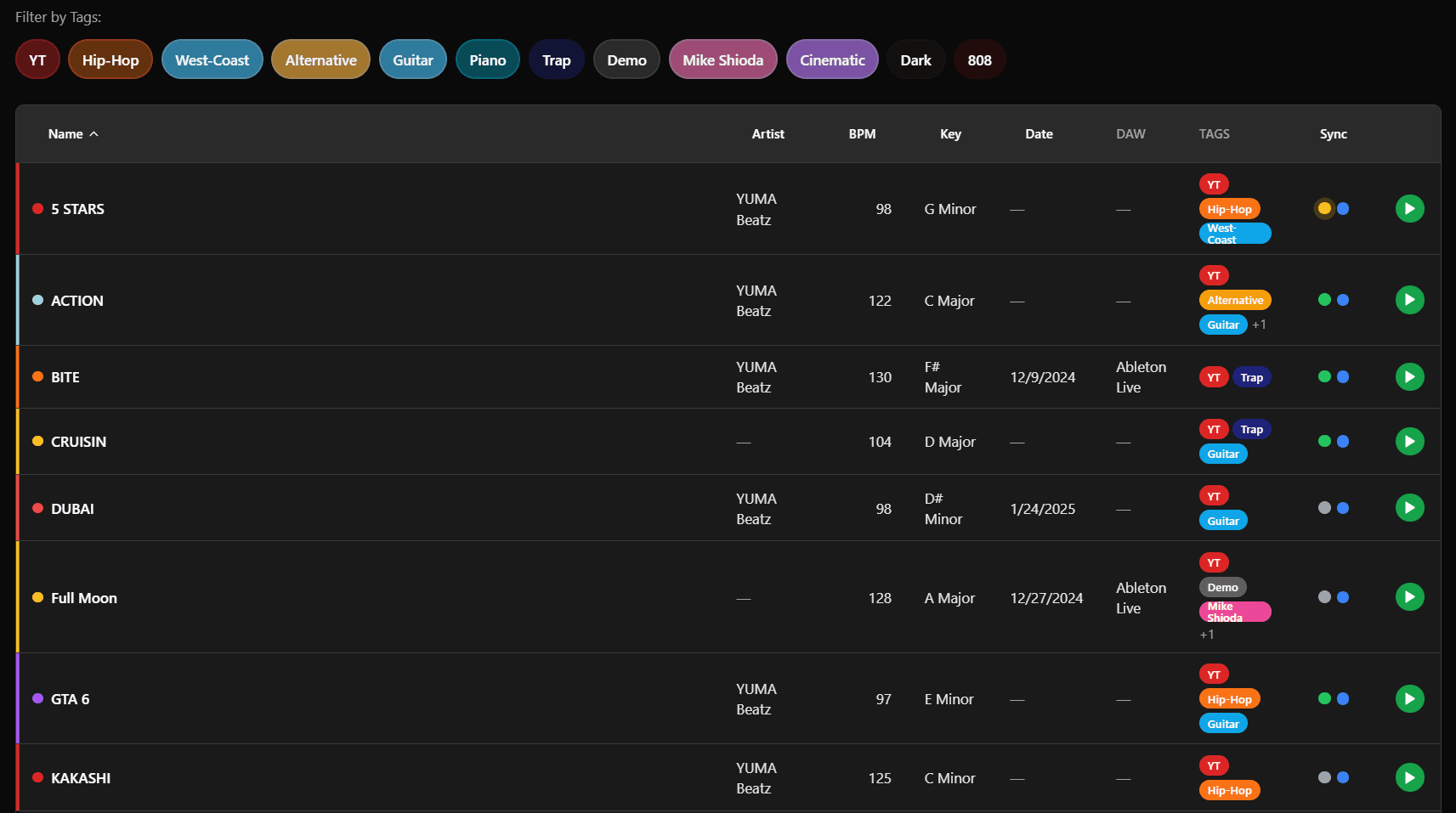Filter by the Cinematic tag
The height and width of the screenshot is (813, 1456).
(x=832, y=59)
